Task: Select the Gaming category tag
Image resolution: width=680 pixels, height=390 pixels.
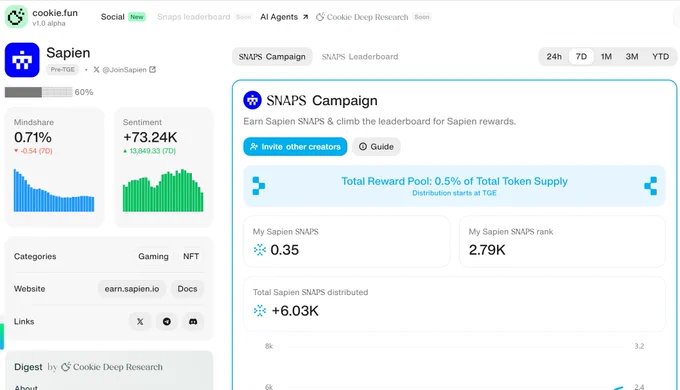Action: tap(153, 256)
